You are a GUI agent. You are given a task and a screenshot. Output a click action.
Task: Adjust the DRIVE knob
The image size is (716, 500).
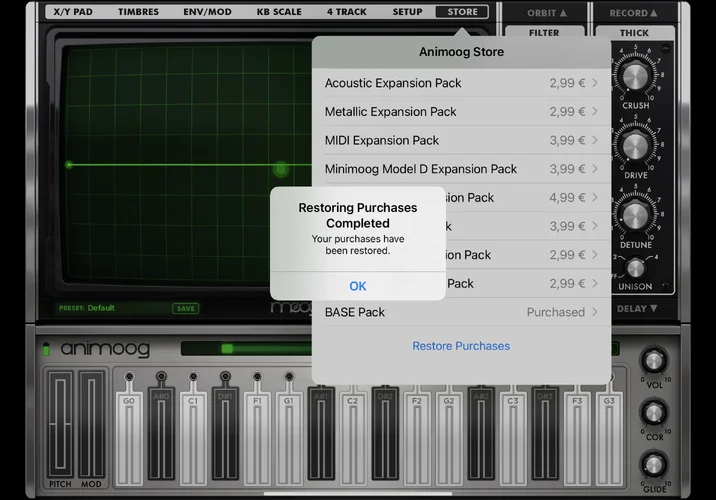[x=635, y=147]
